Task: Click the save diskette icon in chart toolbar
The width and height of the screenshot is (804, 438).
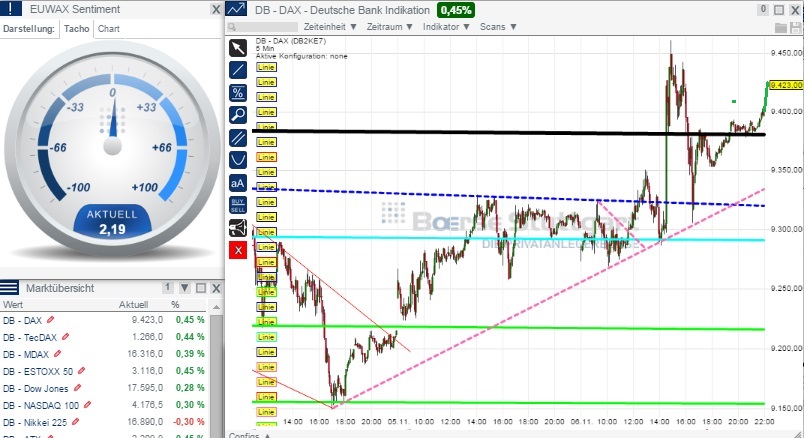Action: [795, 27]
